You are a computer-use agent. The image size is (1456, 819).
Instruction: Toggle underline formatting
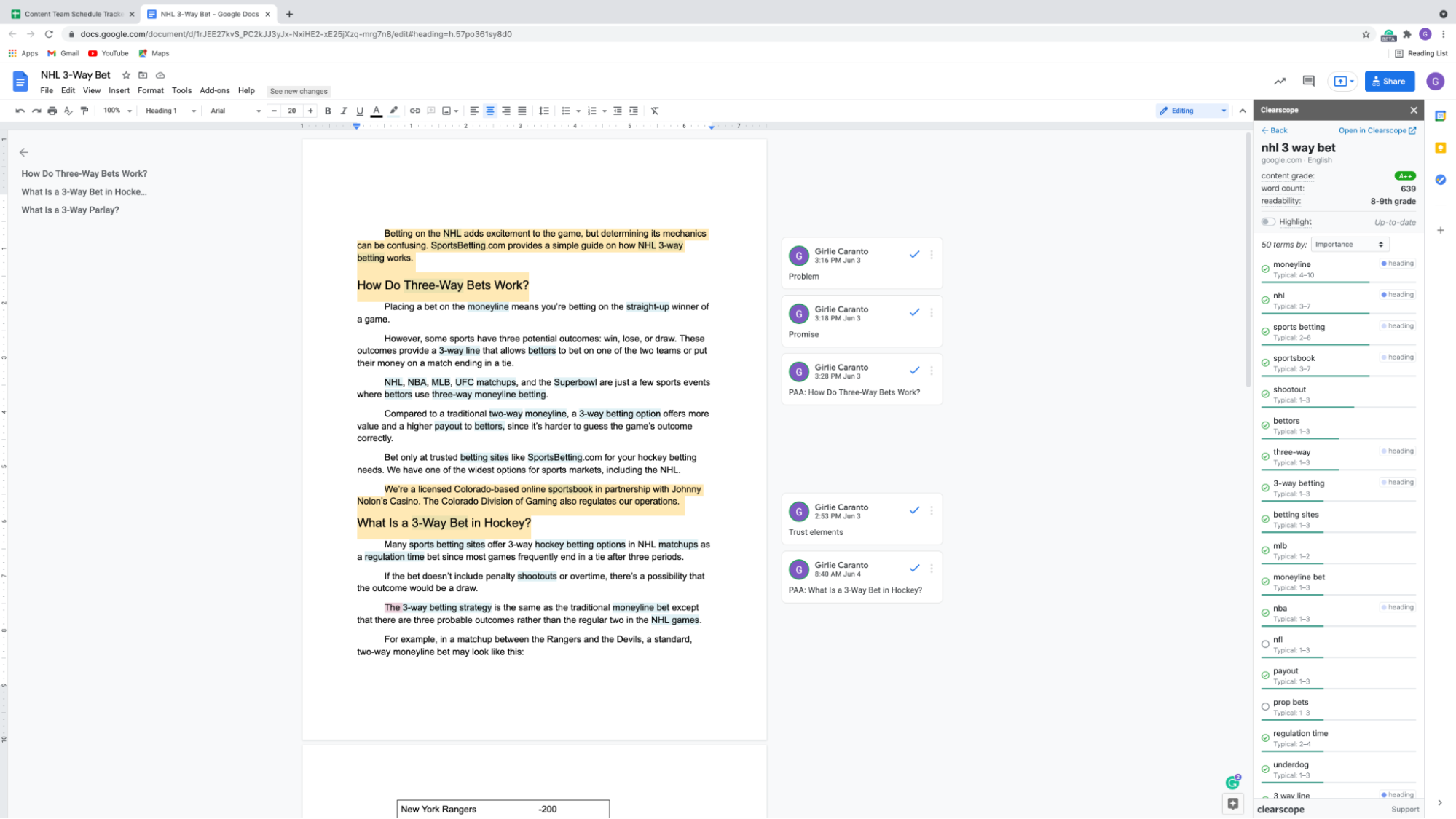[x=360, y=111]
